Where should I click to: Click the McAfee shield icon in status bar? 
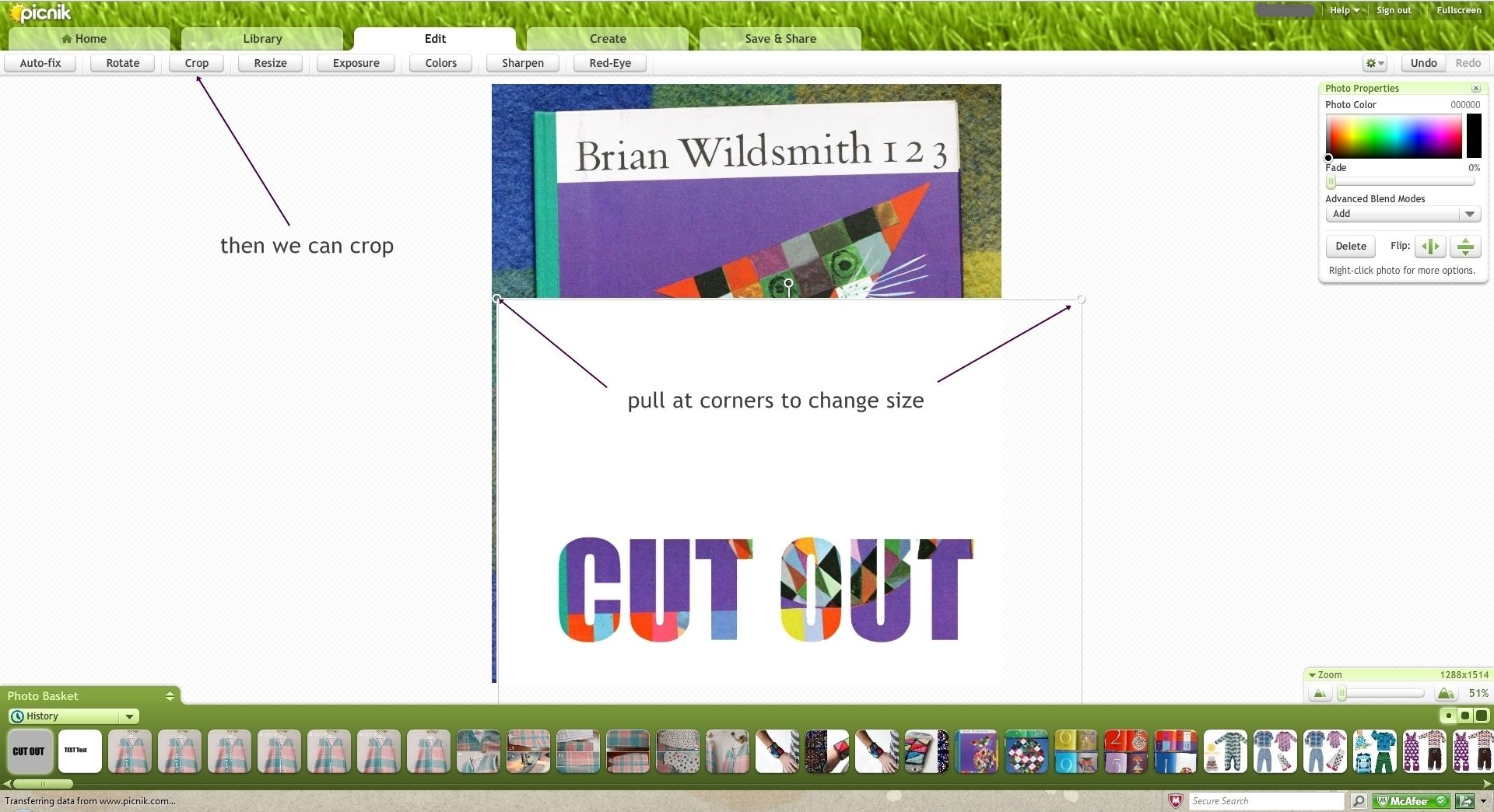point(1176,800)
